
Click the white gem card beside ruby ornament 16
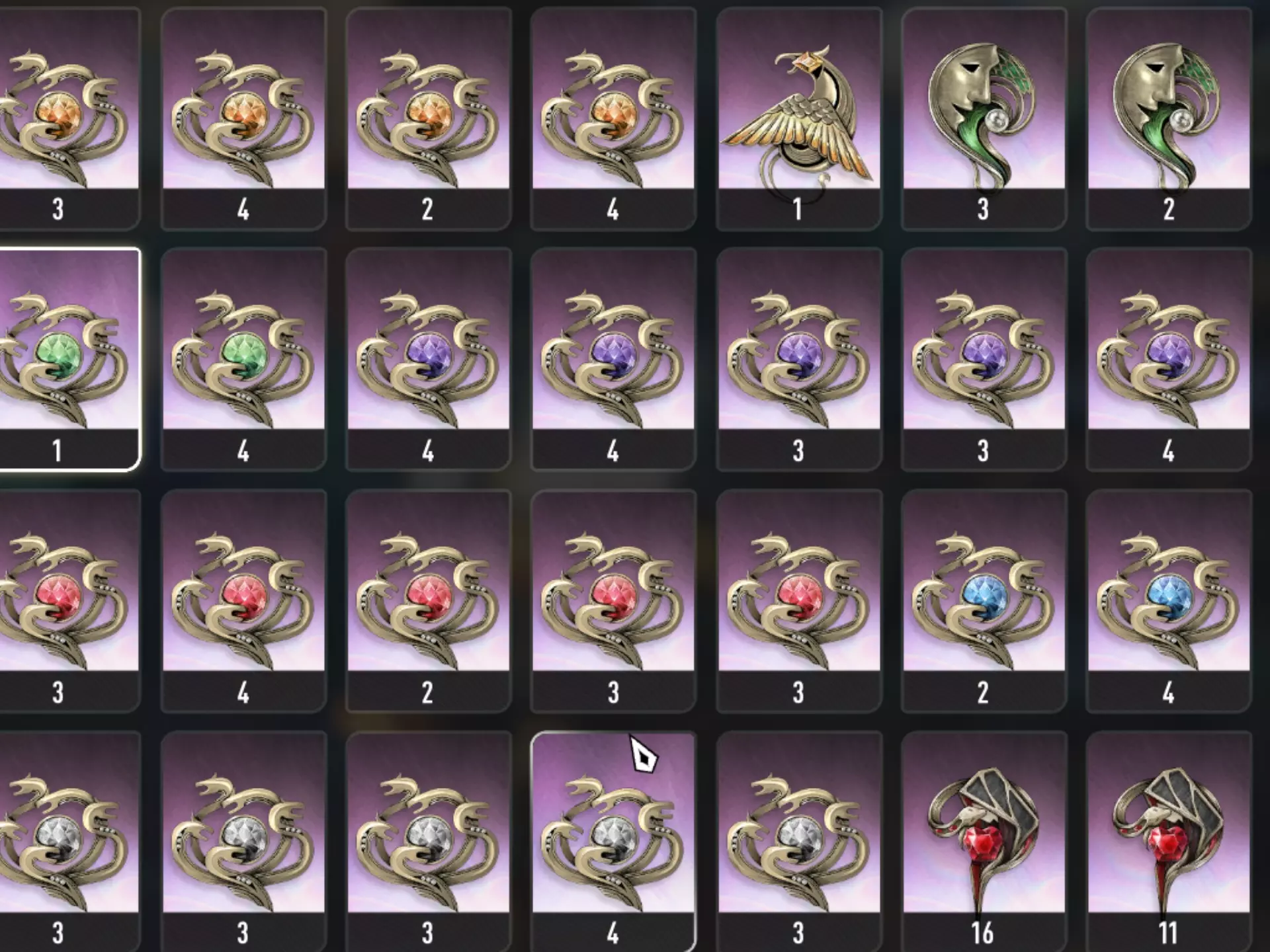coord(798,841)
